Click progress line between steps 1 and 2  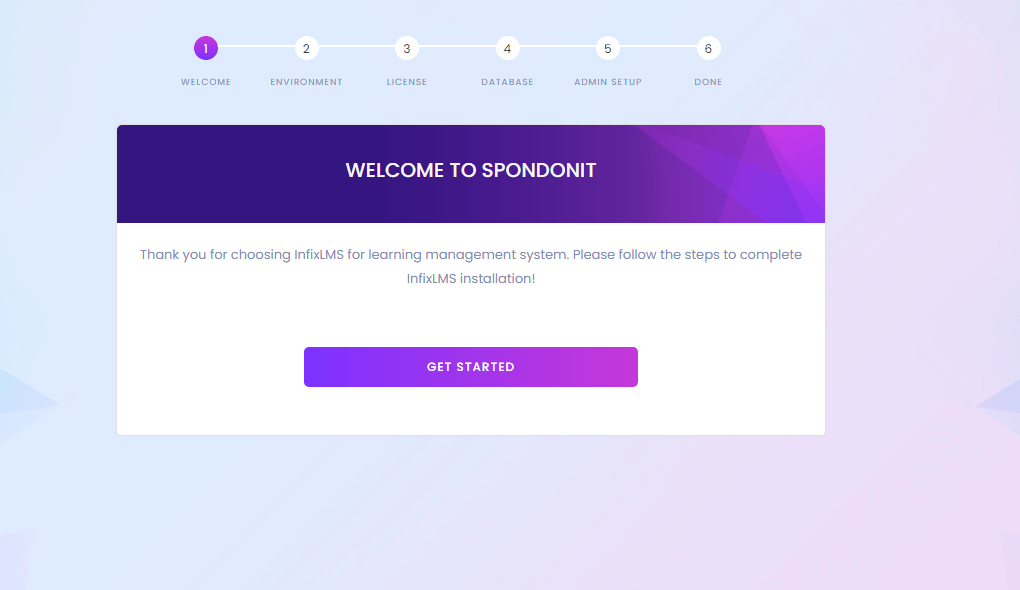coord(256,47)
